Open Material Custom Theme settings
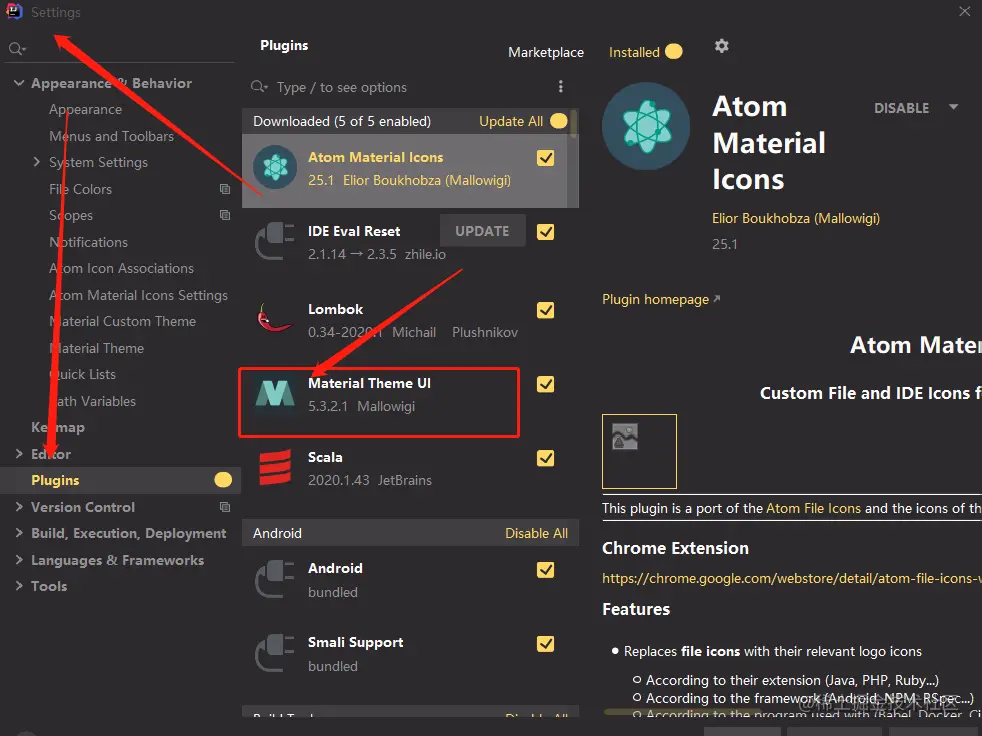This screenshot has height=736, width=982. tap(122, 321)
